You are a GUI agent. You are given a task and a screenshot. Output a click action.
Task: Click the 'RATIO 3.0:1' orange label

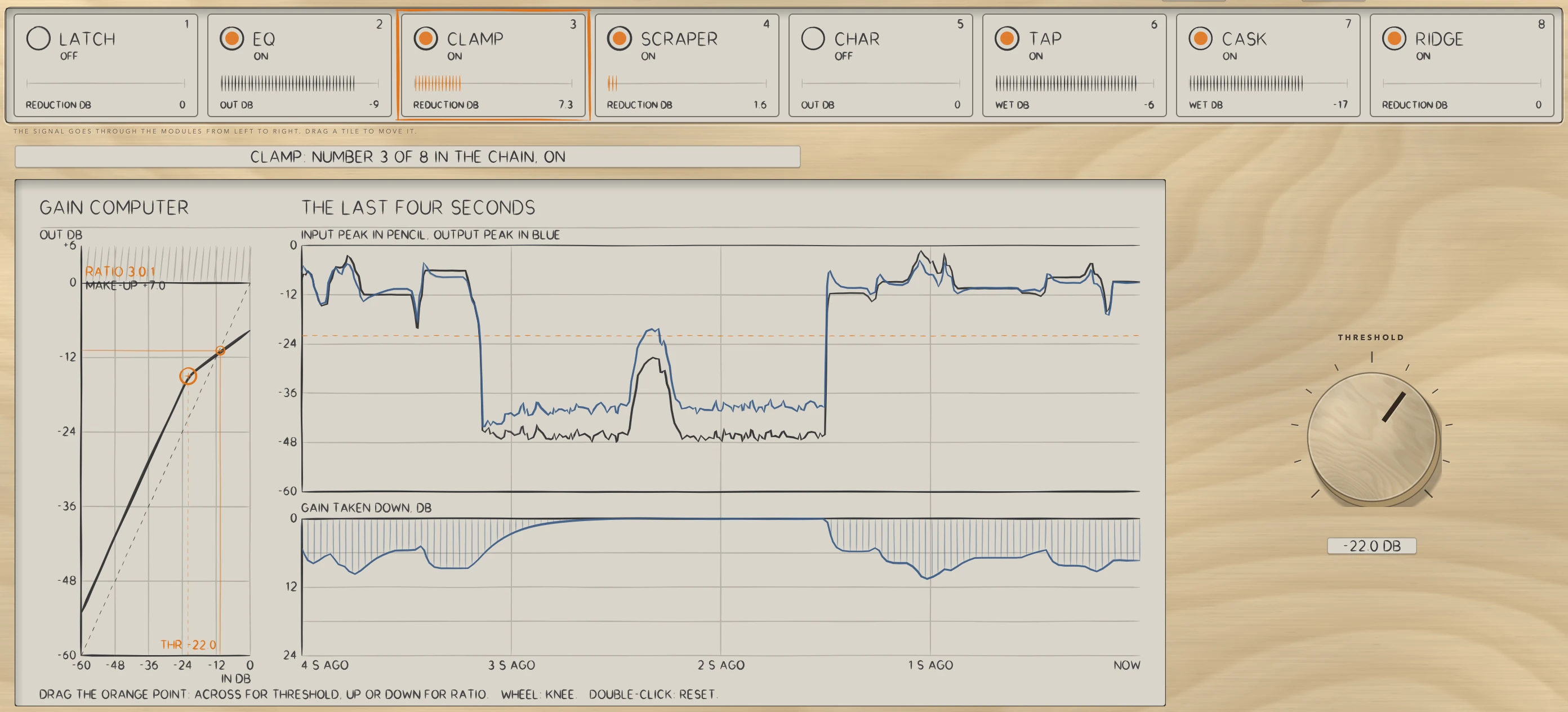[x=120, y=272]
